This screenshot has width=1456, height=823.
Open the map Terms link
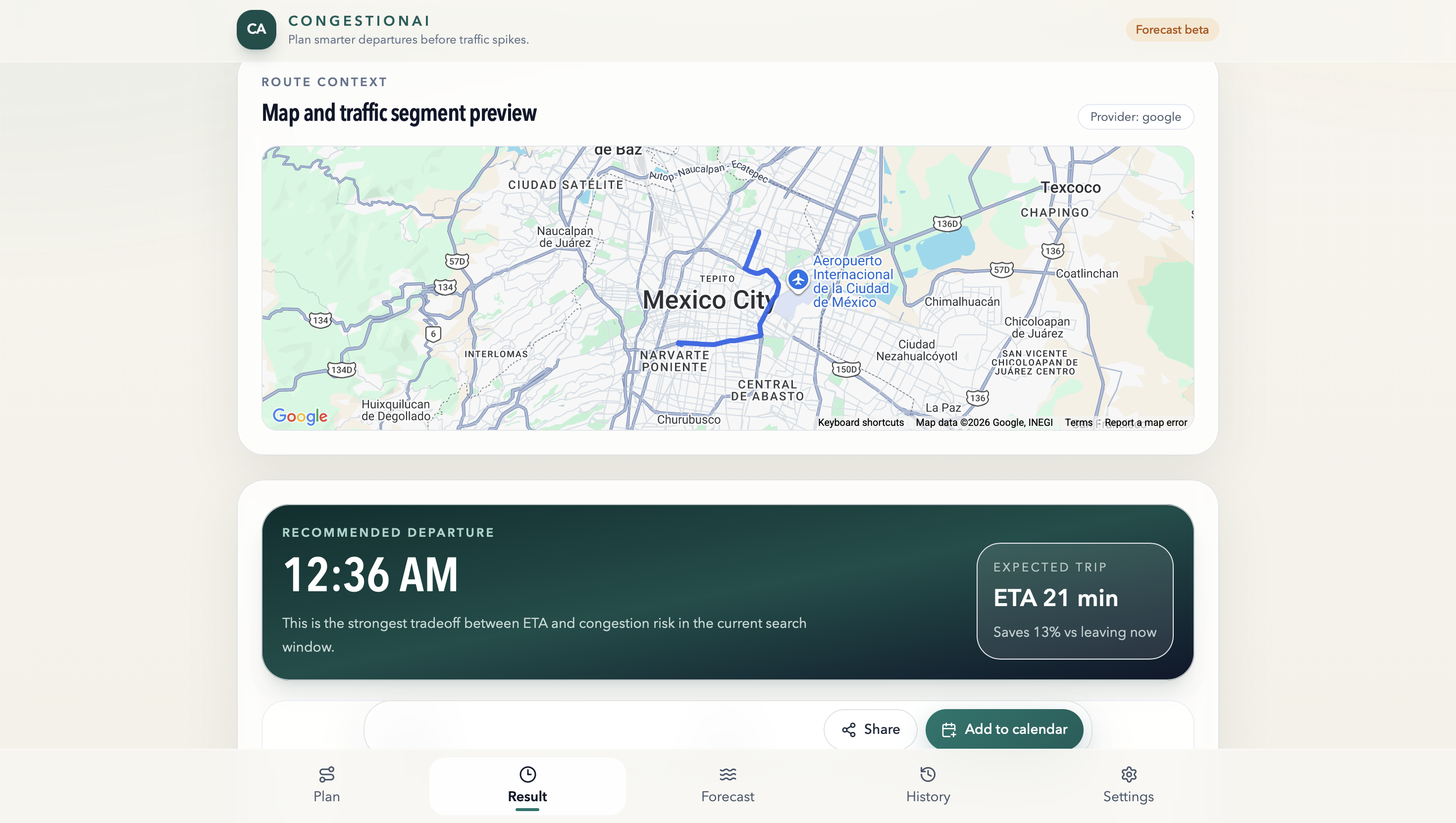pos(1079,422)
